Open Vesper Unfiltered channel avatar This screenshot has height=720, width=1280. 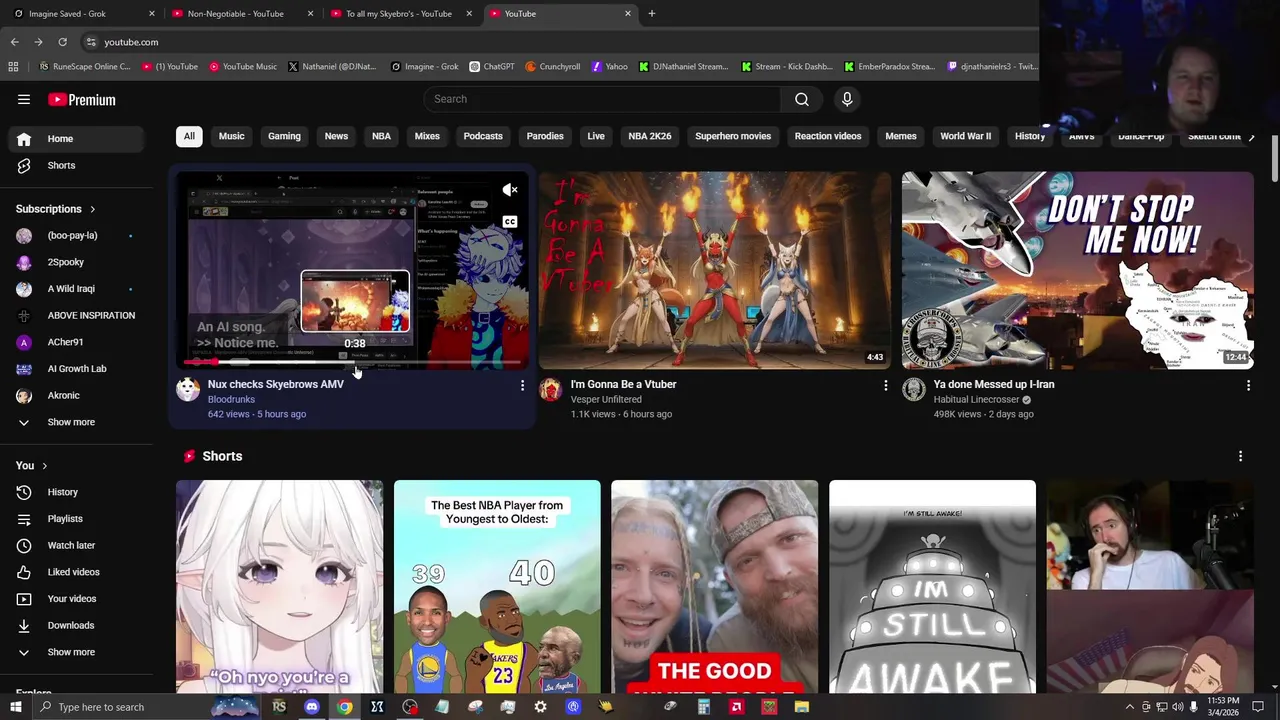click(551, 389)
